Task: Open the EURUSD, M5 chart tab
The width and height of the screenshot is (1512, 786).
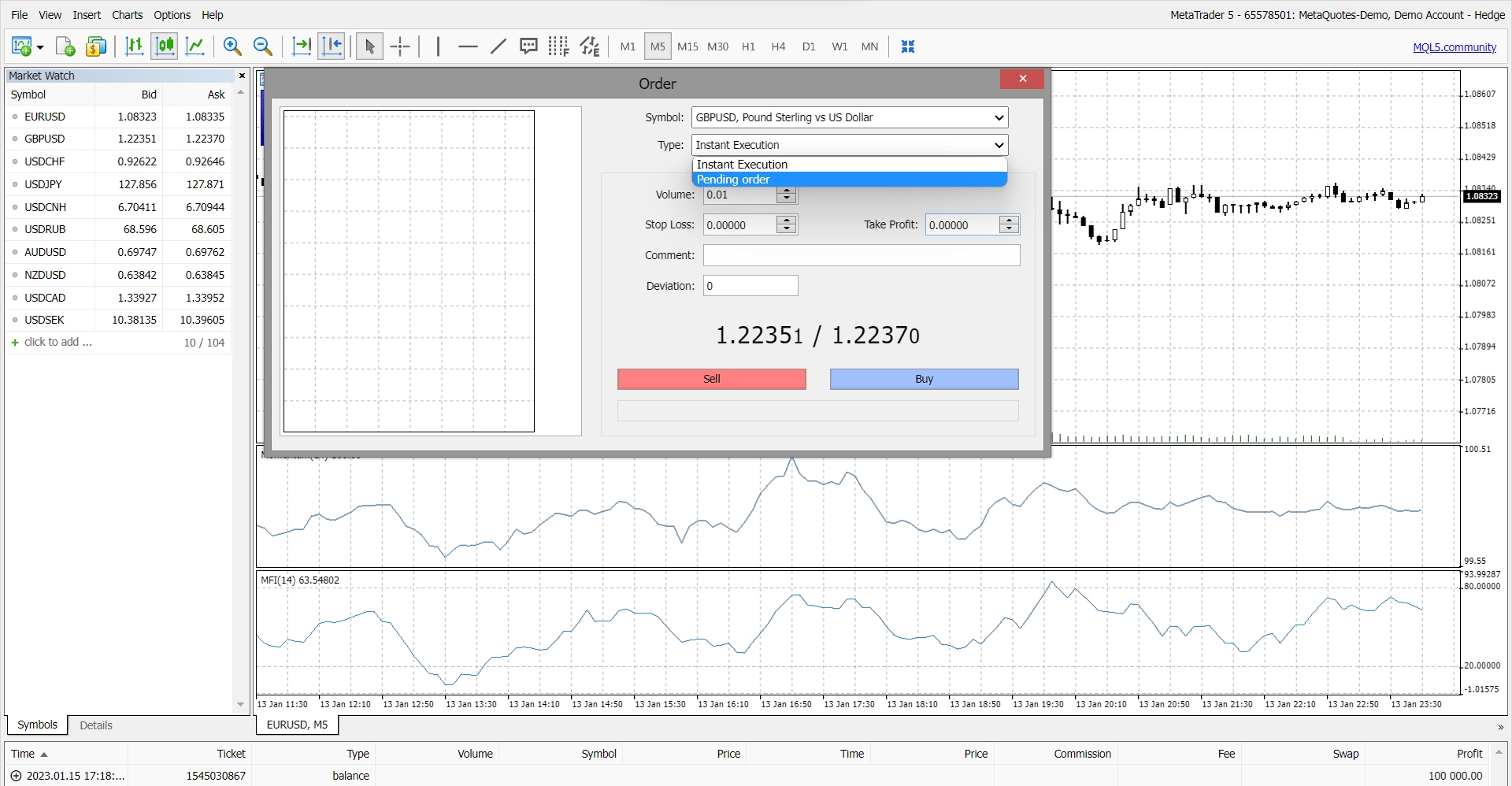Action: tap(297, 725)
